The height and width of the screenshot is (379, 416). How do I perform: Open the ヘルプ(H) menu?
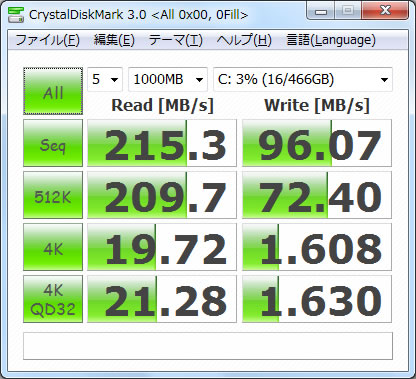244,40
